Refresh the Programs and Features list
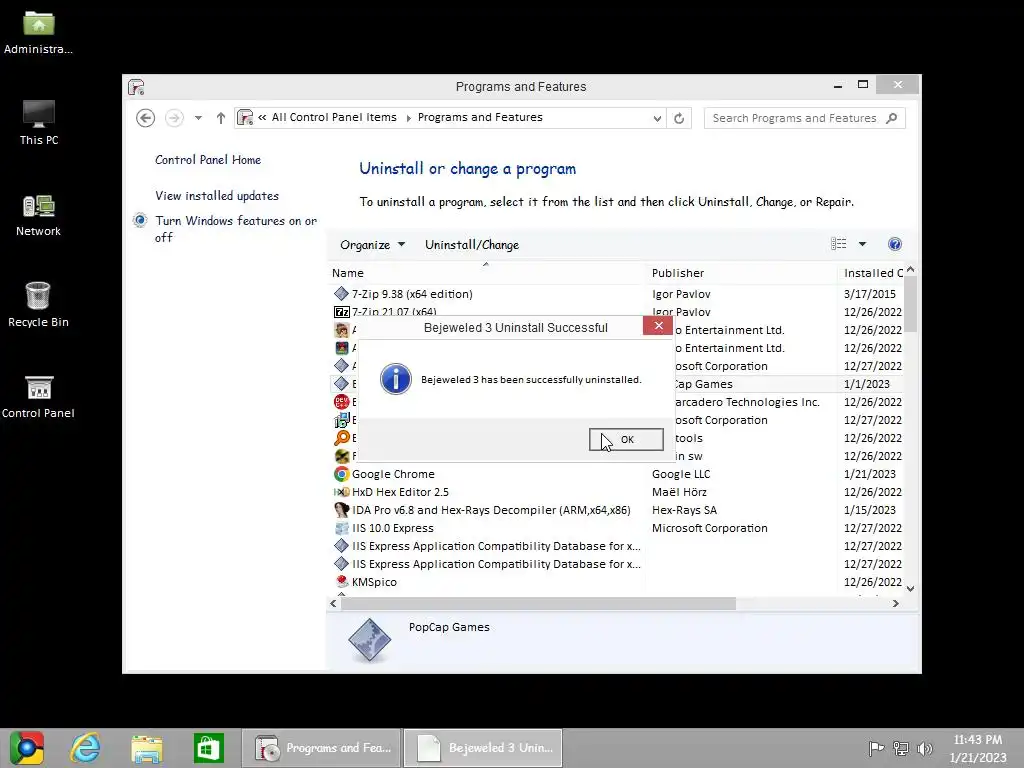The height and width of the screenshot is (768, 1024). point(679,118)
